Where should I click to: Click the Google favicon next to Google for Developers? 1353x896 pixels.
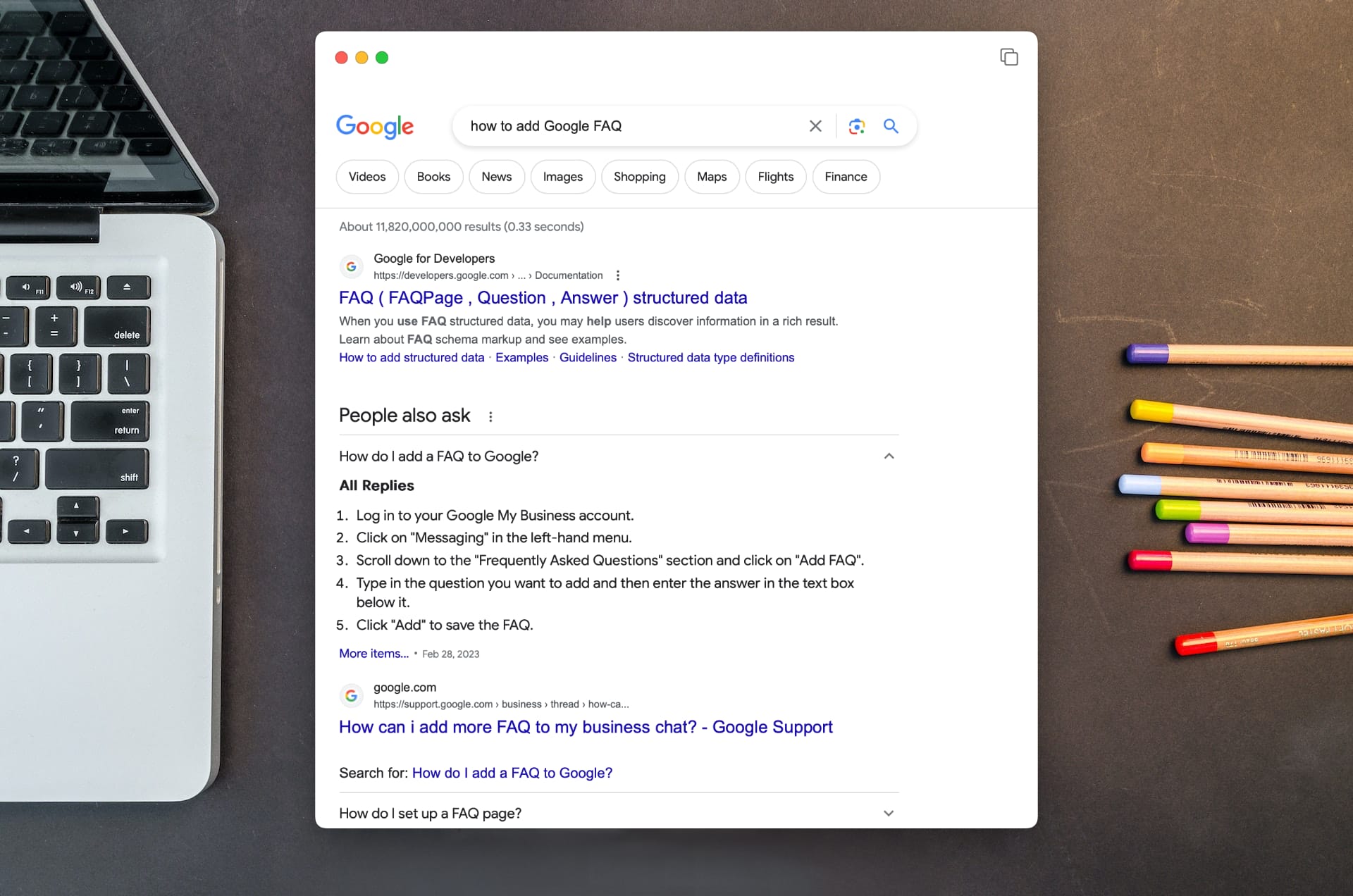click(352, 266)
